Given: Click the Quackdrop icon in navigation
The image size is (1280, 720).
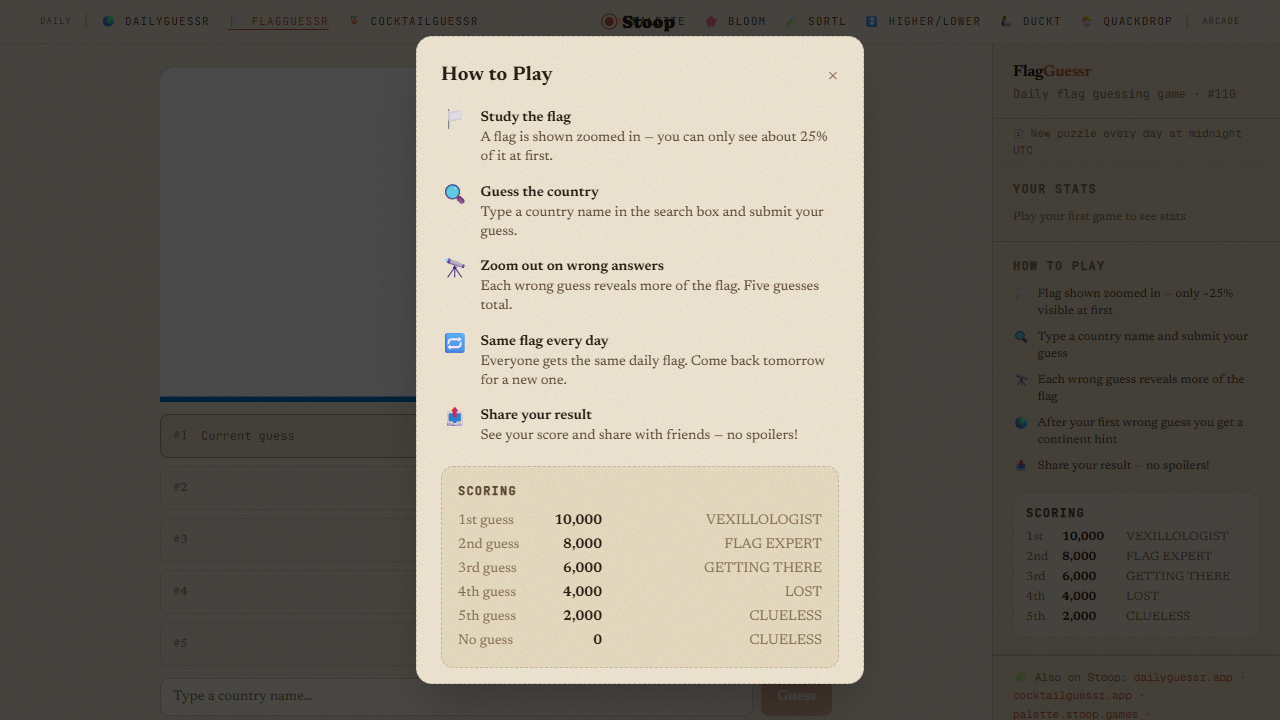Looking at the screenshot, I should tap(1087, 21).
